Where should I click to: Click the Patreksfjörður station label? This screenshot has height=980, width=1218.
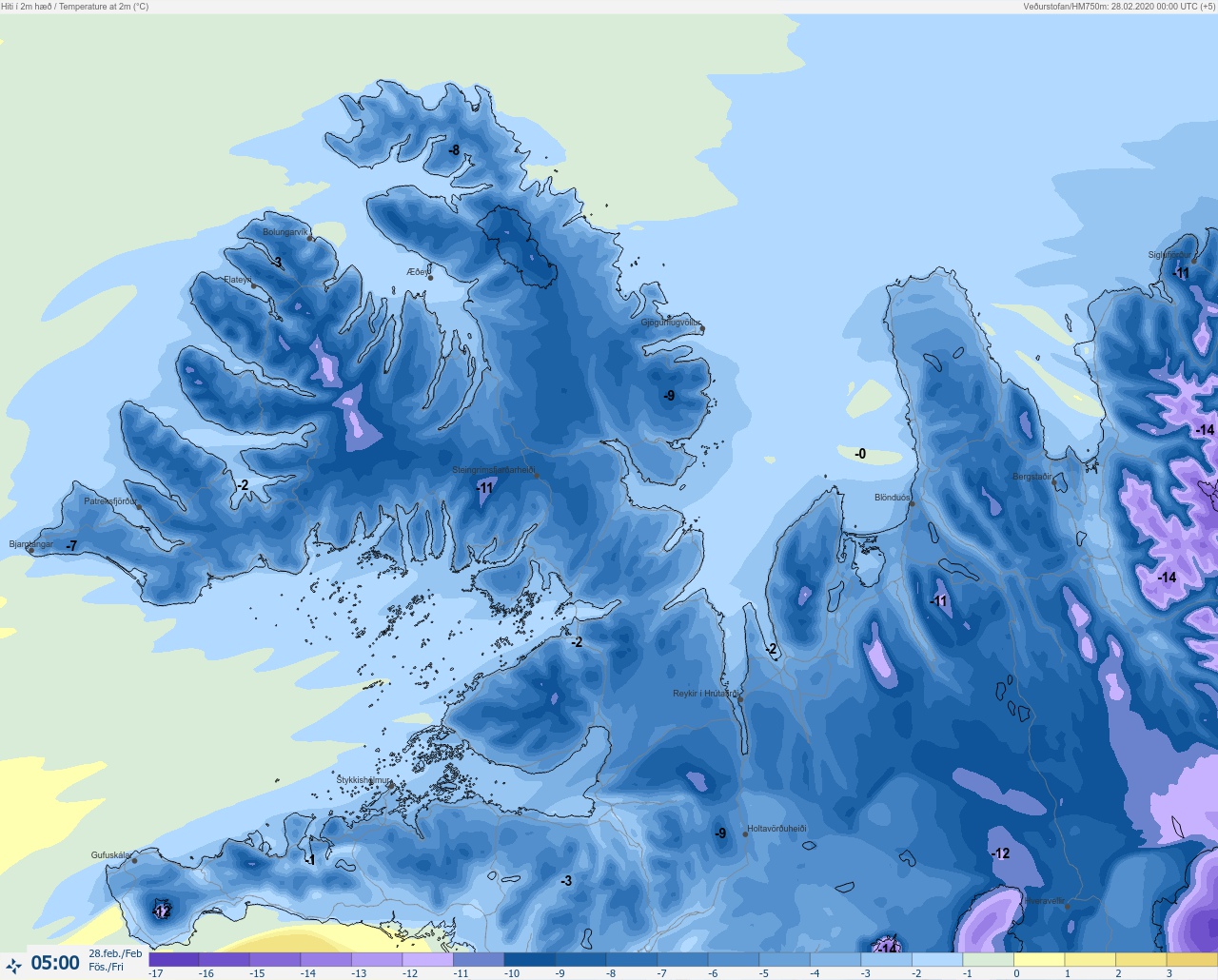110,501
